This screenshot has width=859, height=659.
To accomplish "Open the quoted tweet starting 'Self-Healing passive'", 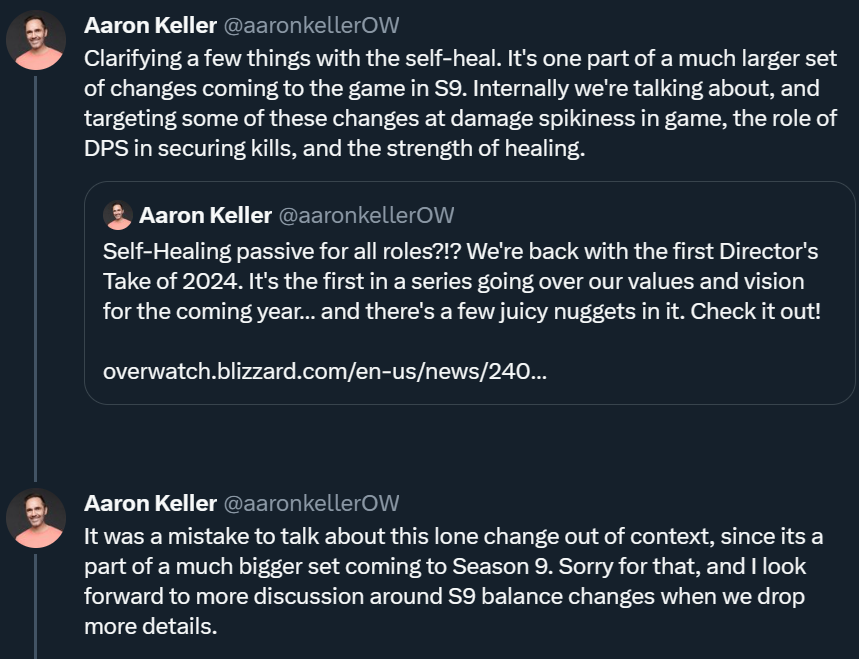I will tap(460, 280).
